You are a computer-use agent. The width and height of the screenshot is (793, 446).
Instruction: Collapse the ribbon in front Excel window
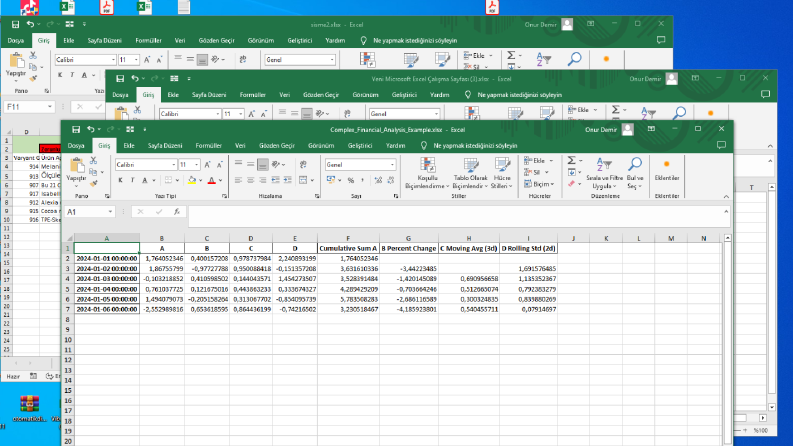[x=726, y=196]
